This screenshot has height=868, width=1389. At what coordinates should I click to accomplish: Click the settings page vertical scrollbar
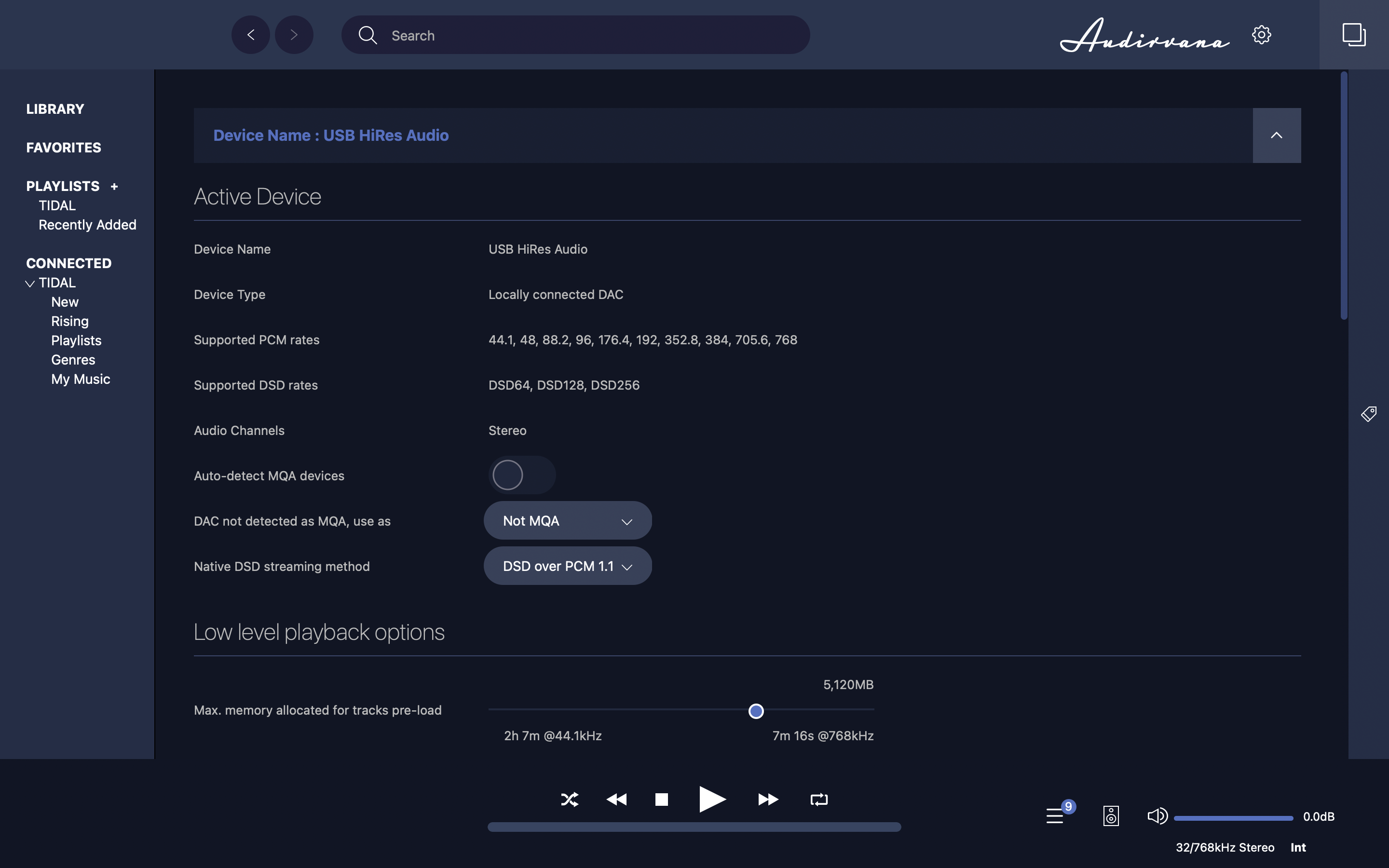tap(1344, 195)
